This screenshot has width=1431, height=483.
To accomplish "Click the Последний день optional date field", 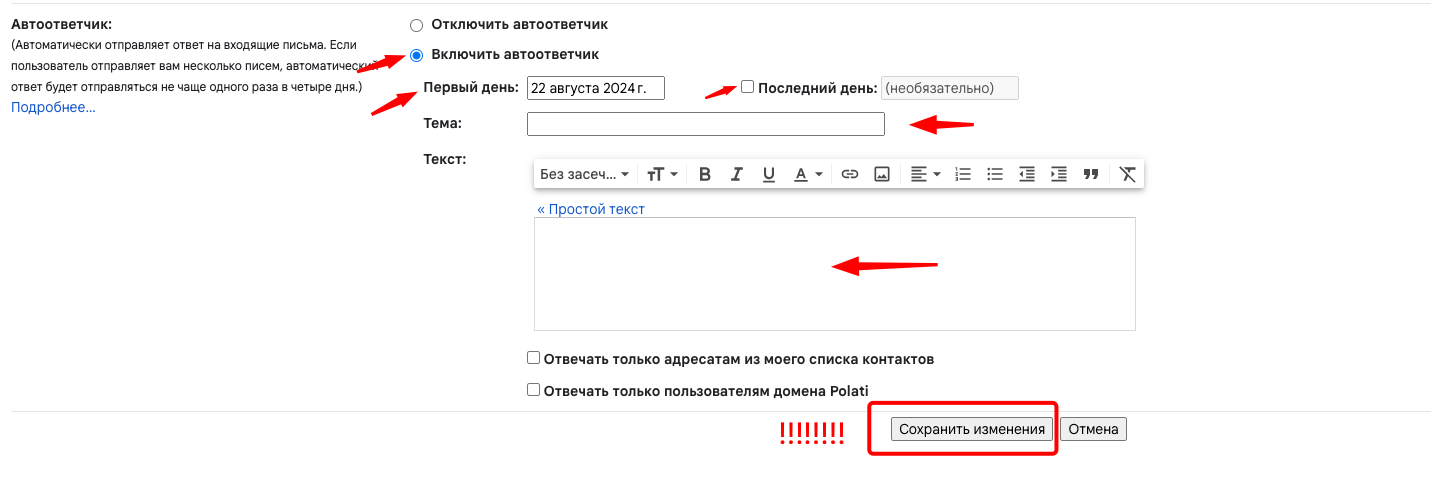I will click(x=949, y=88).
